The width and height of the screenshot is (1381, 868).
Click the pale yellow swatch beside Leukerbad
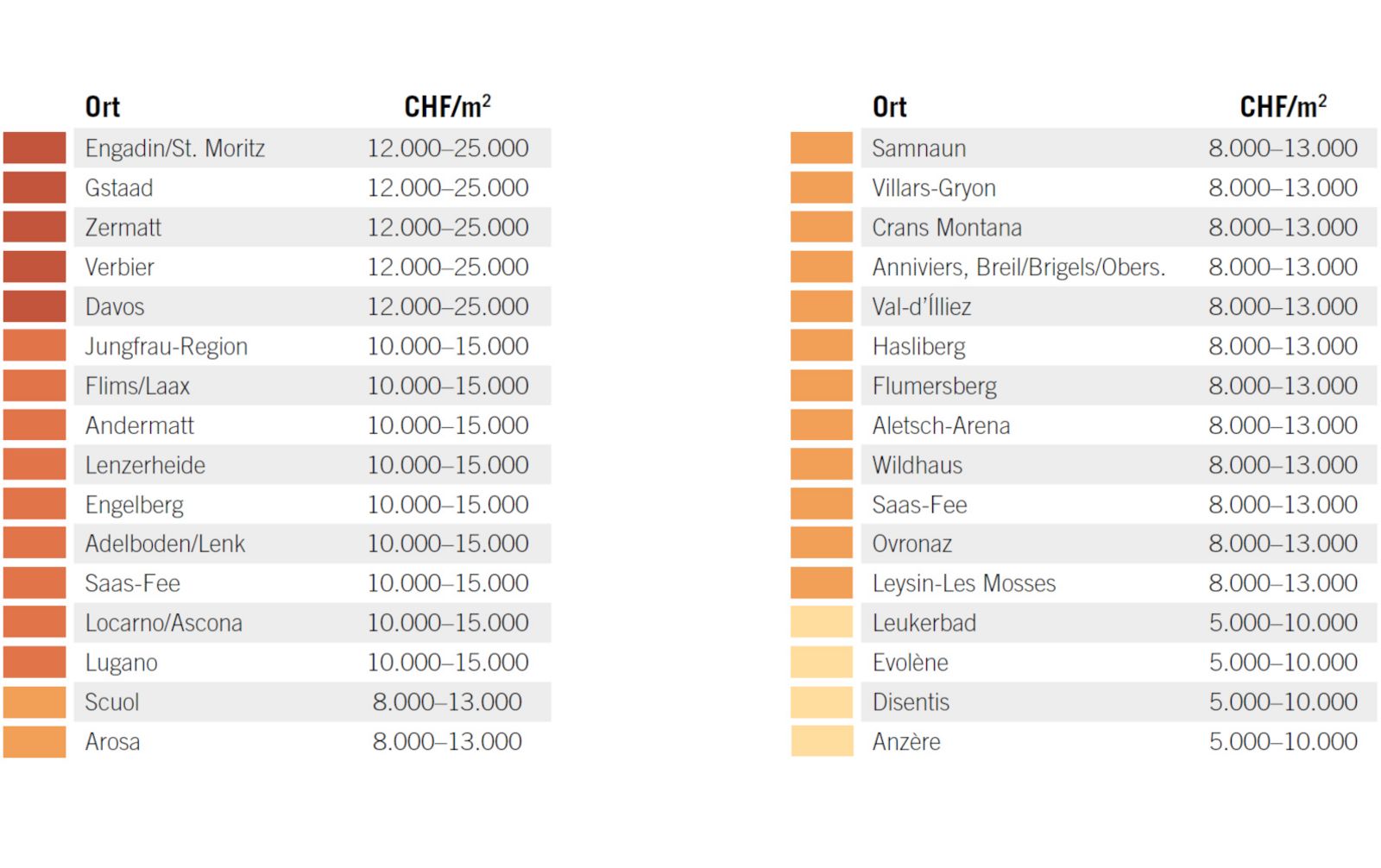821,622
